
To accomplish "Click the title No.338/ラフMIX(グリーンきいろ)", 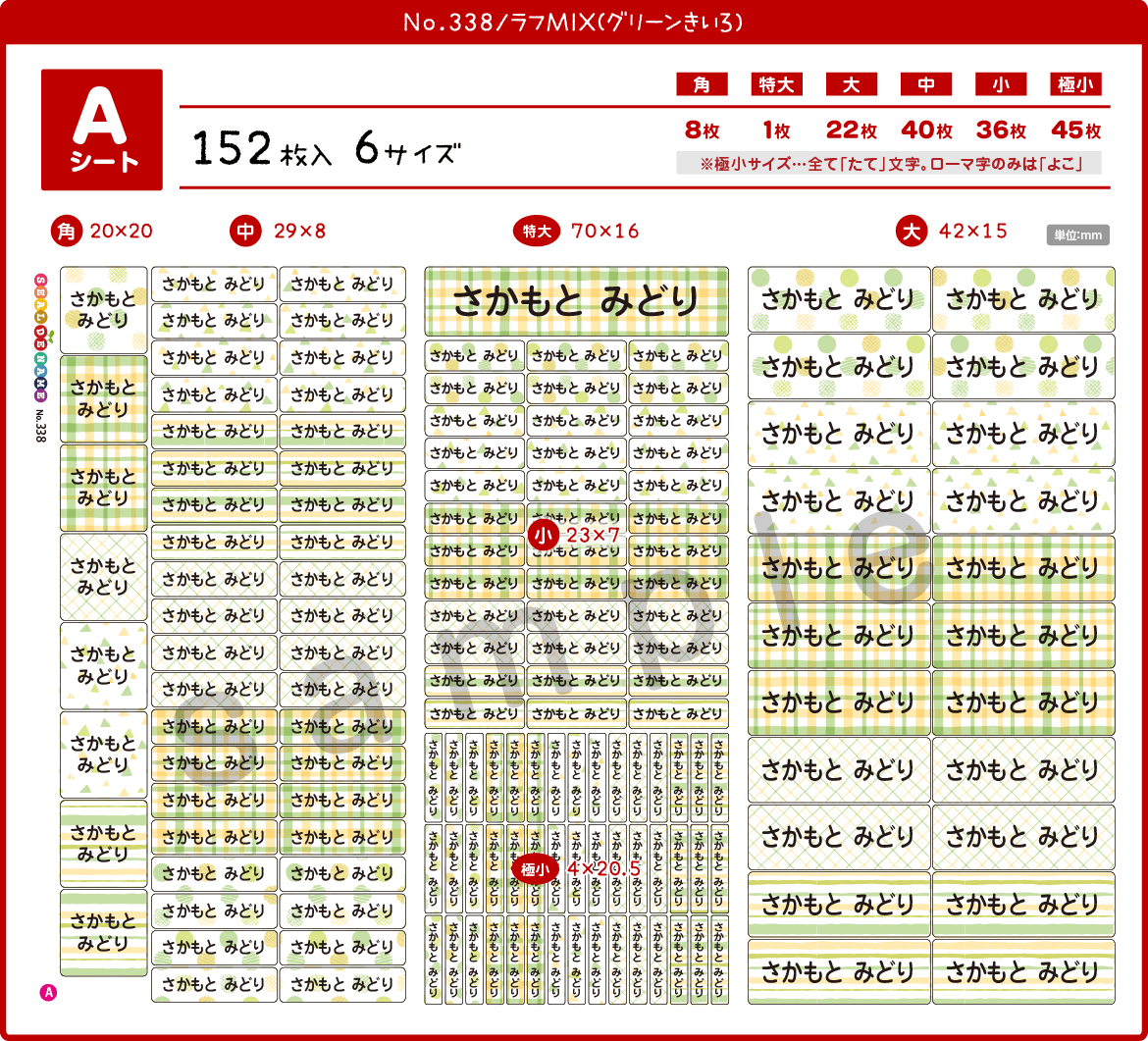I will [x=574, y=23].
